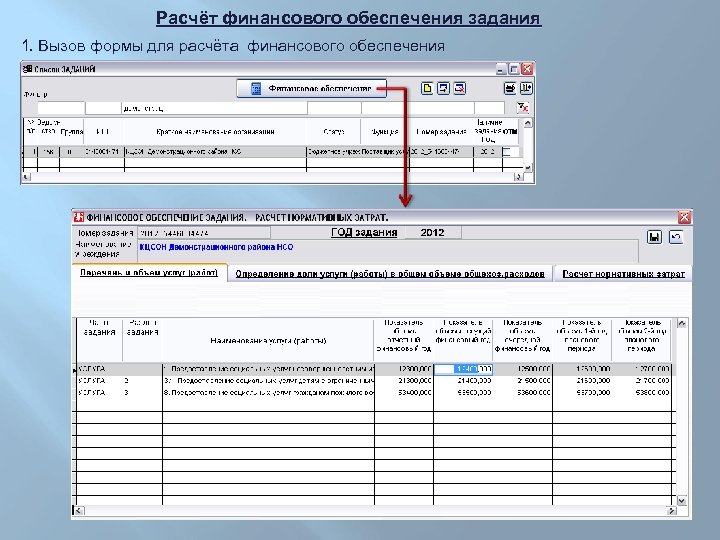Undo changes with the arrow icon beside save

(675, 237)
